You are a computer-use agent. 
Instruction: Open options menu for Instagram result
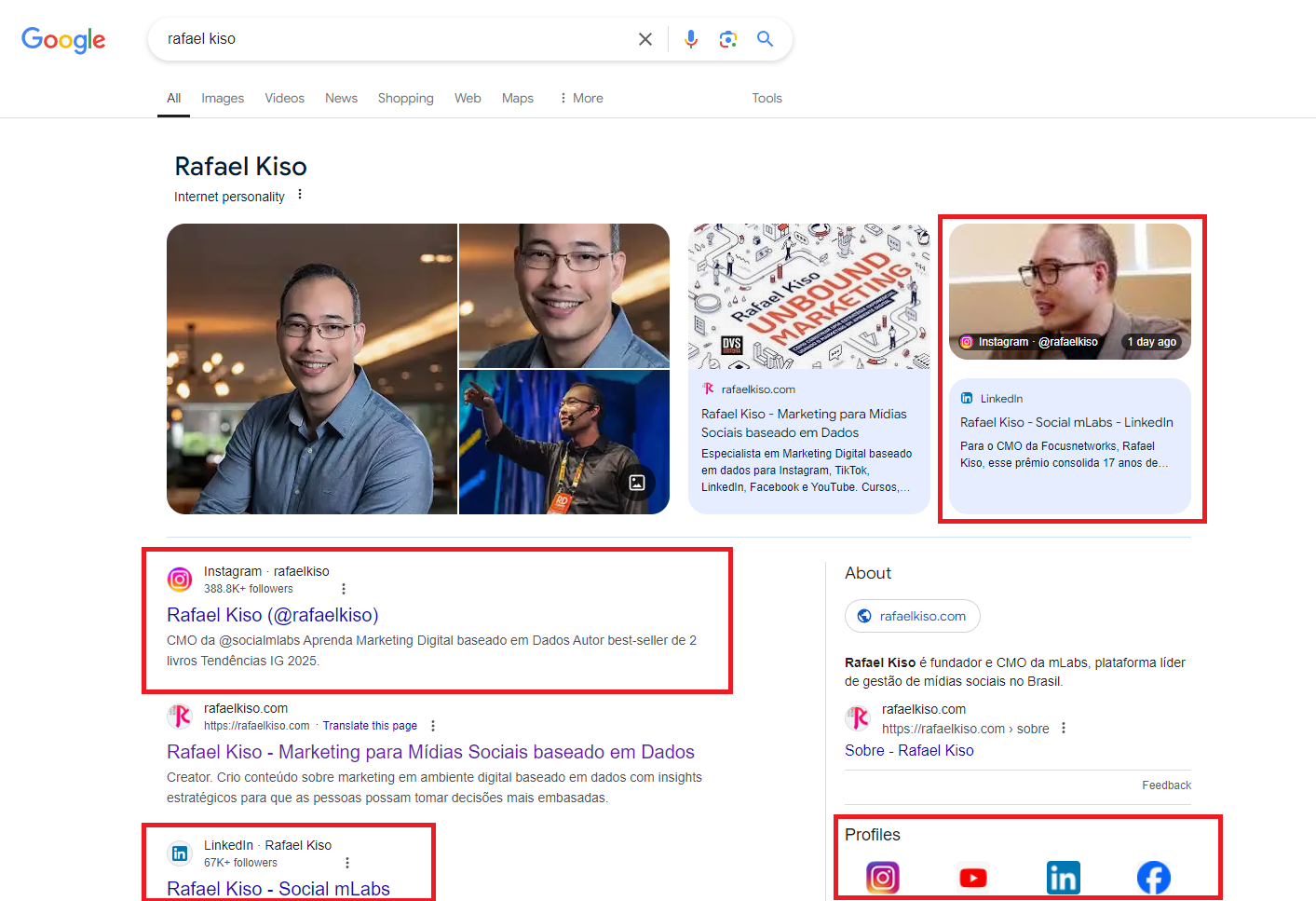coord(344,589)
